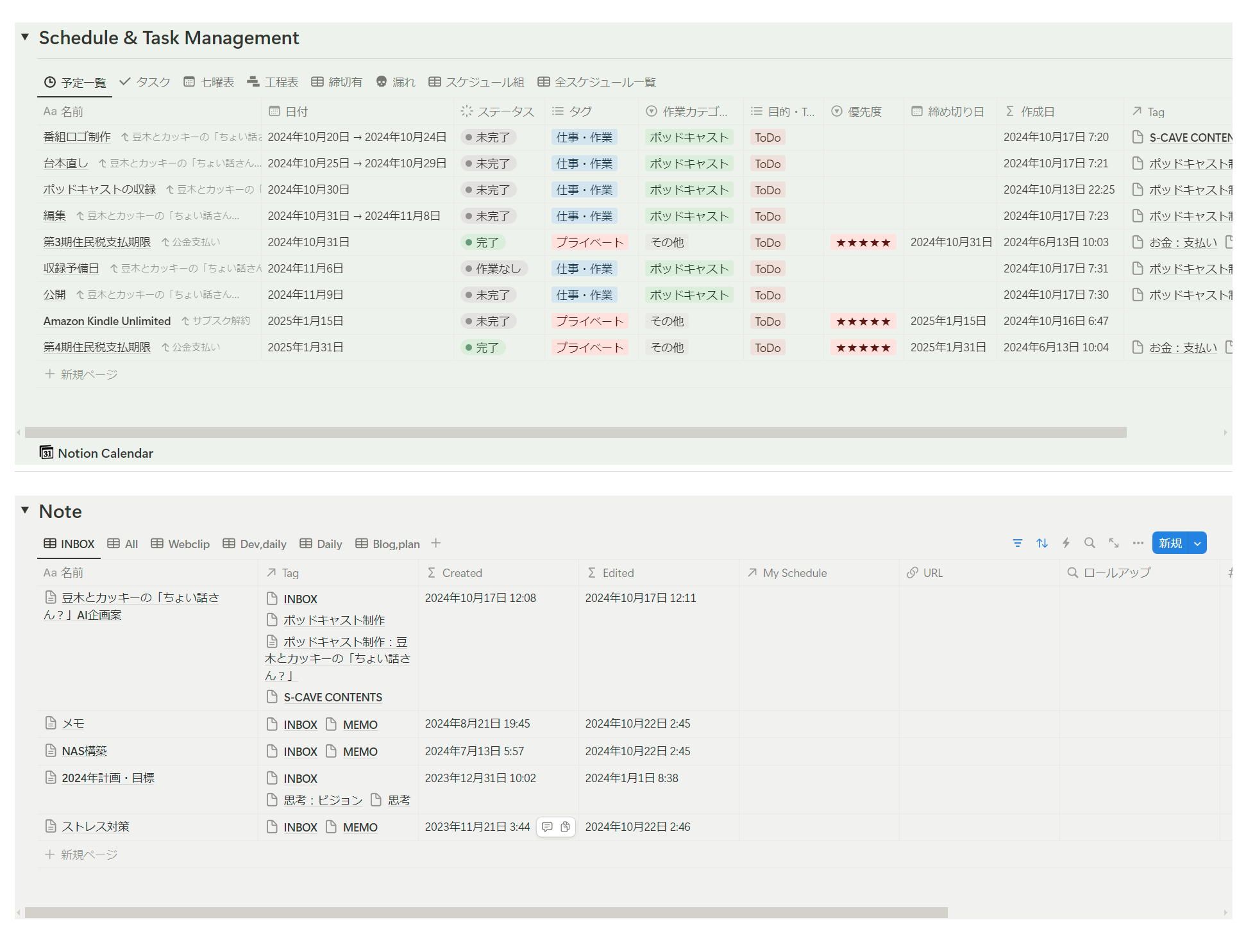Open the lightning automation icon

tap(1066, 543)
